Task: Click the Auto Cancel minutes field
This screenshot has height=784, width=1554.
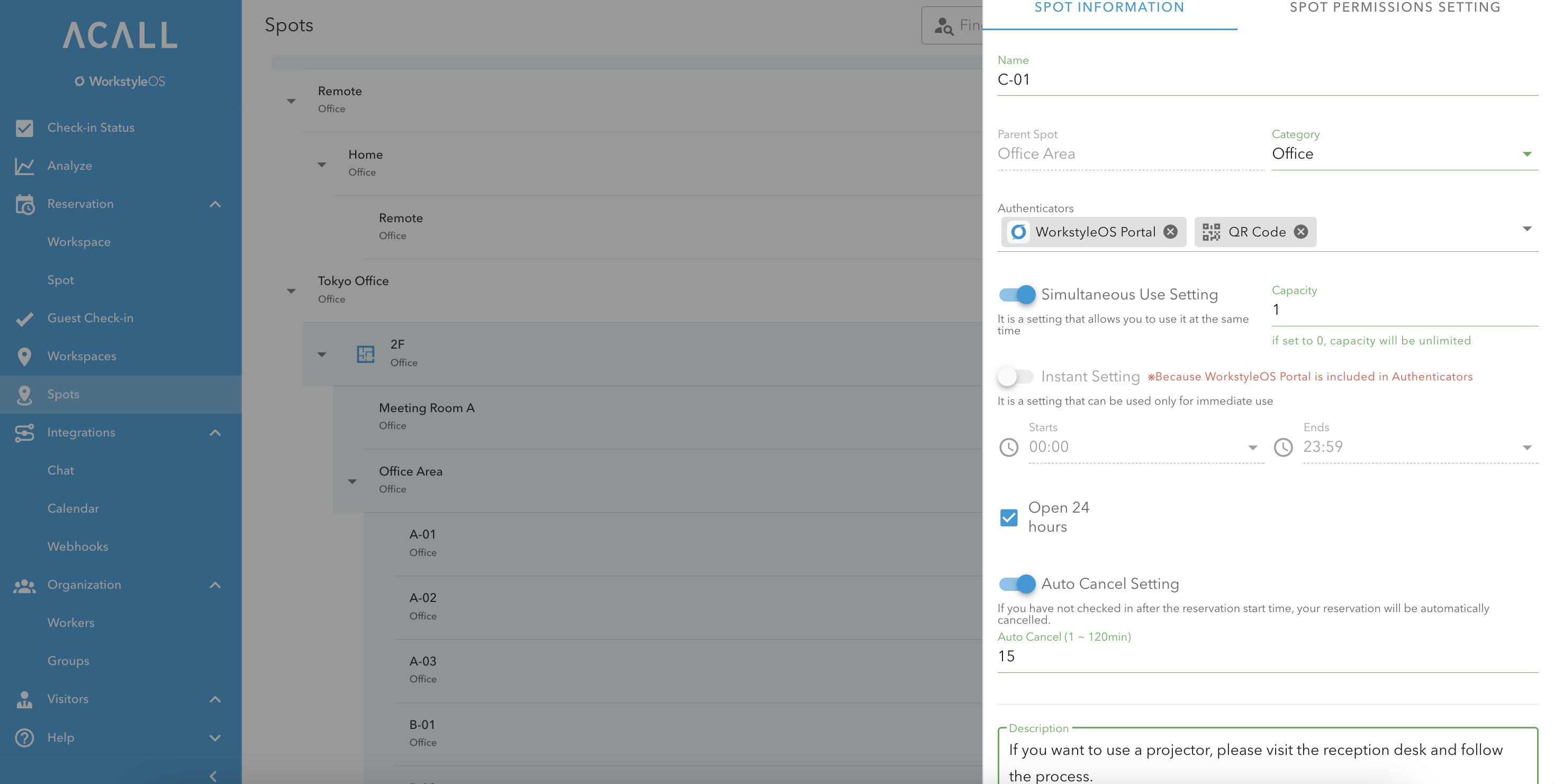Action: pyautogui.click(x=1268, y=657)
